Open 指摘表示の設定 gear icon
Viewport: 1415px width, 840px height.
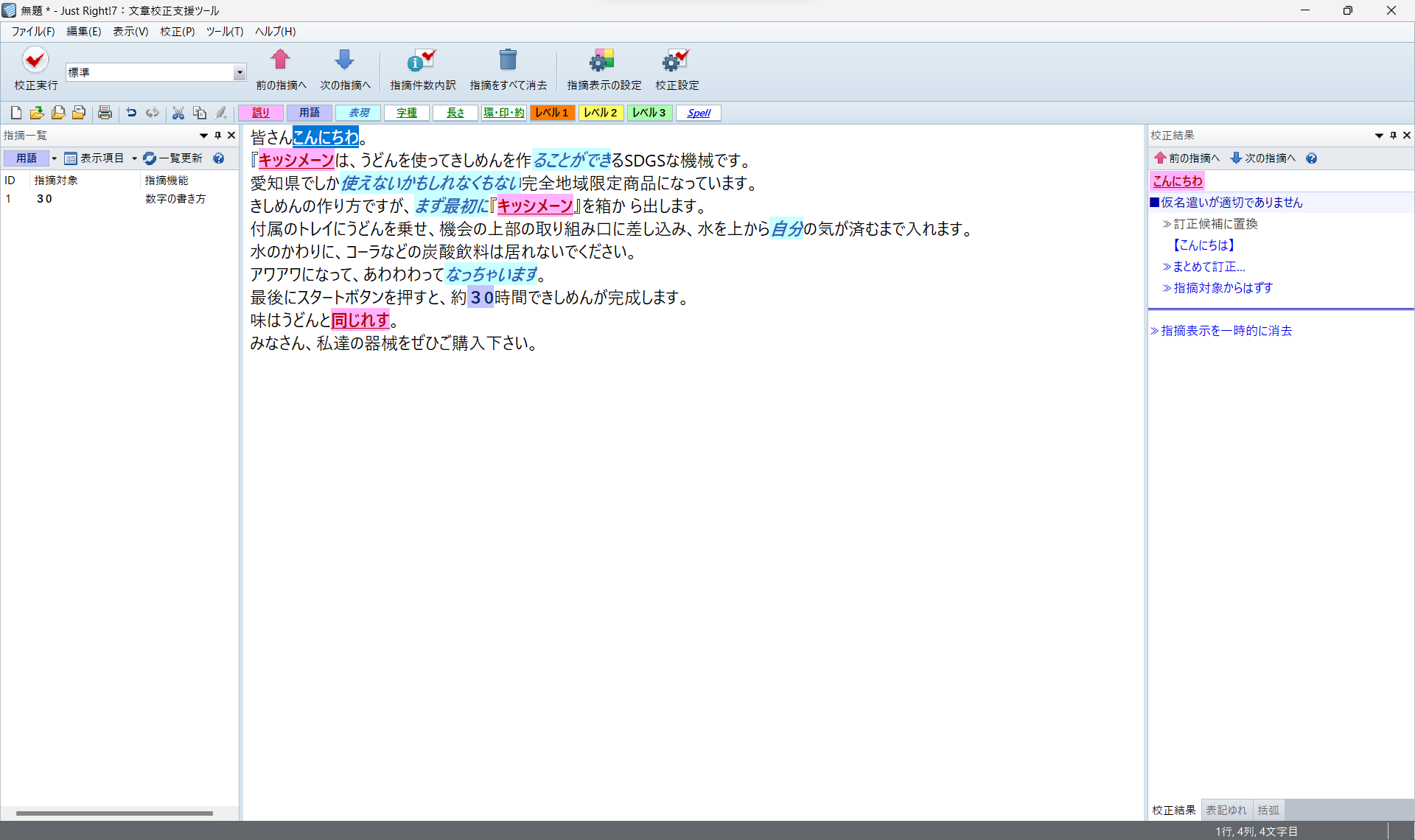click(x=603, y=60)
